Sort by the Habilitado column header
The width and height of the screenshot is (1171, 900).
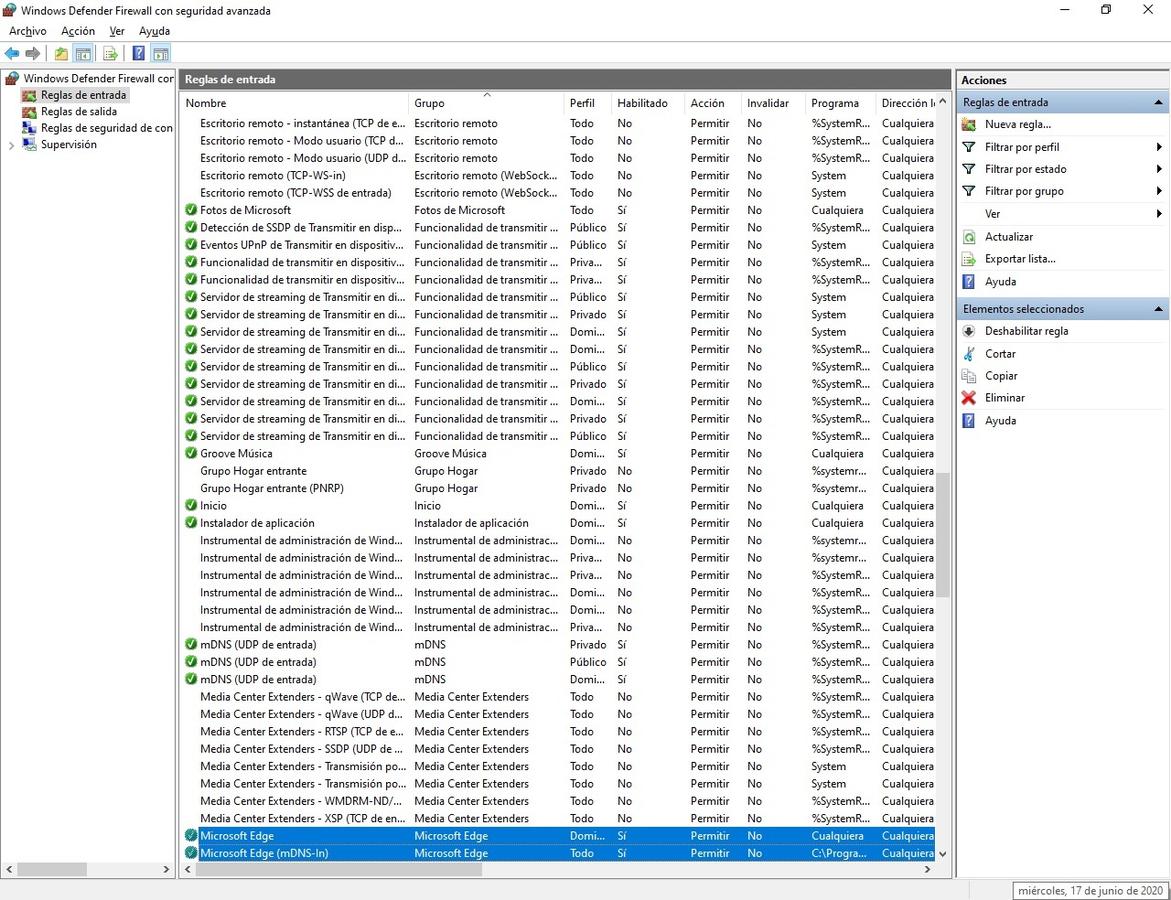pos(642,103)
